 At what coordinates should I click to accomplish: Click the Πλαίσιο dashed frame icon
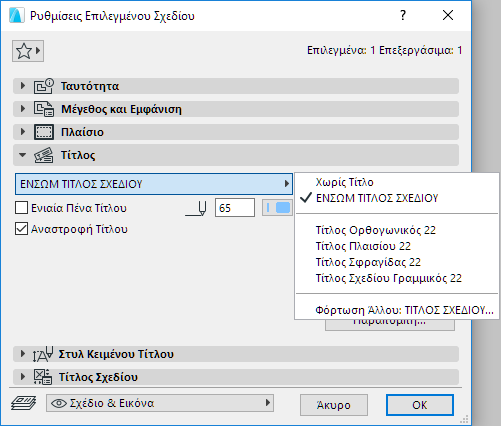click(x=43, y=132)
